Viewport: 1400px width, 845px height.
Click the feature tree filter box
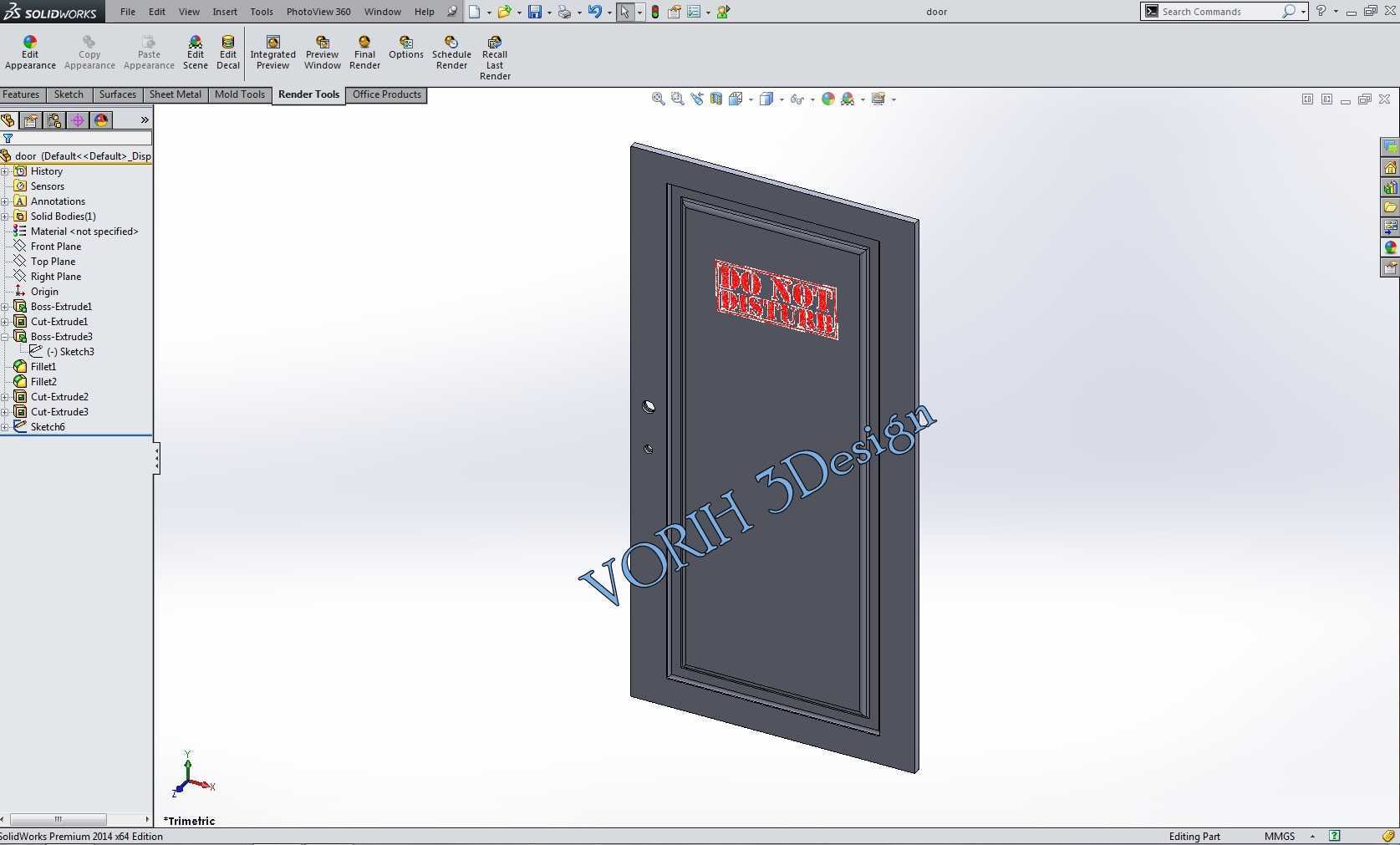point(76,139)
